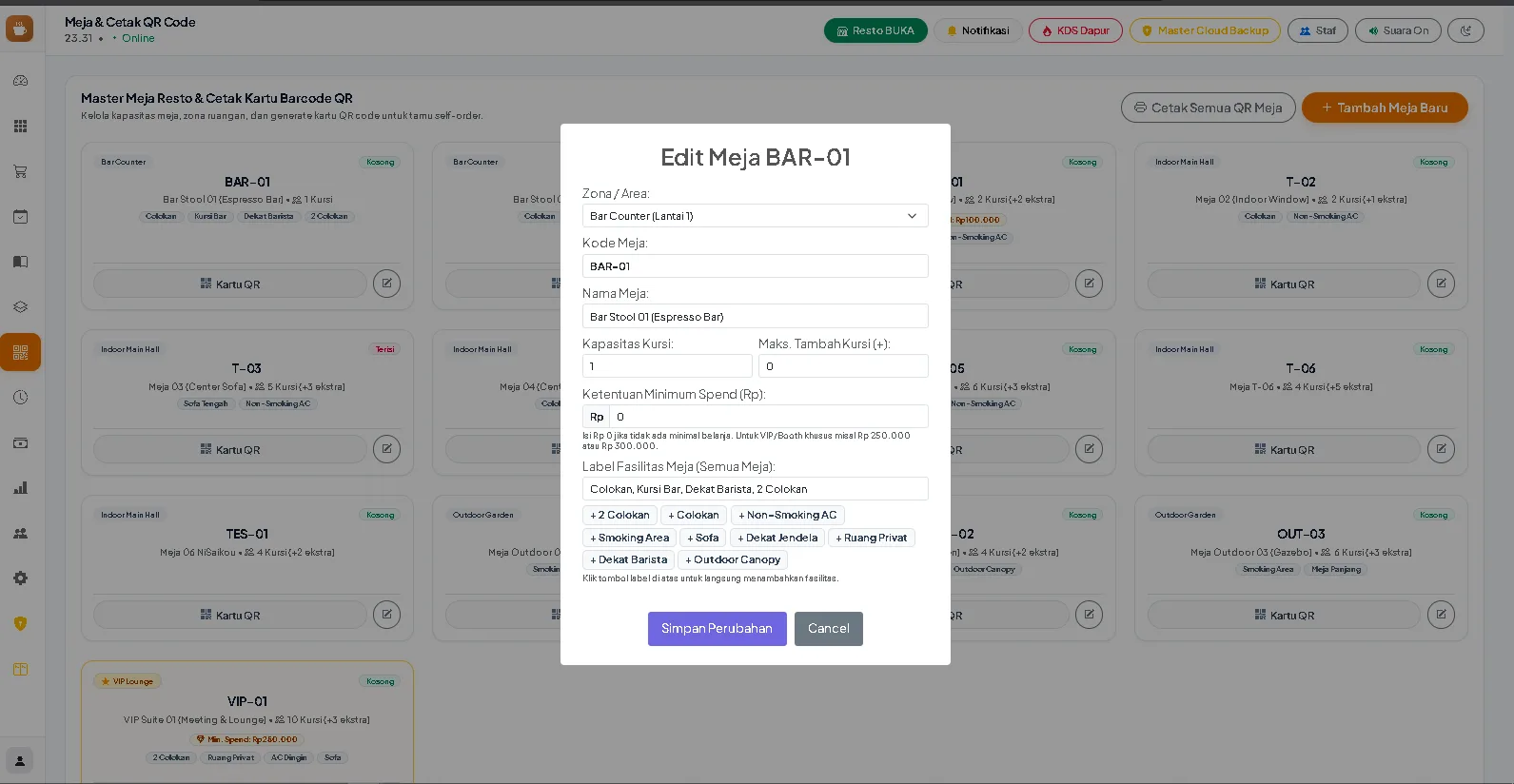1514x784 pixels.
Task: Add the '+ Smoking Area' facility label
Action: pyautogui.click(x=629, y=538)
